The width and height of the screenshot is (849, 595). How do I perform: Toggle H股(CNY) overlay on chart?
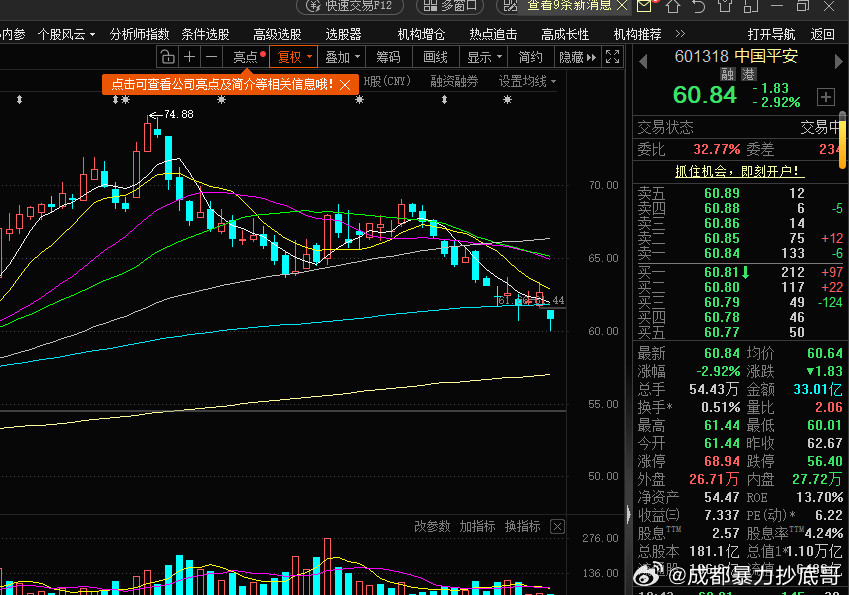click(x=387, y=82)
